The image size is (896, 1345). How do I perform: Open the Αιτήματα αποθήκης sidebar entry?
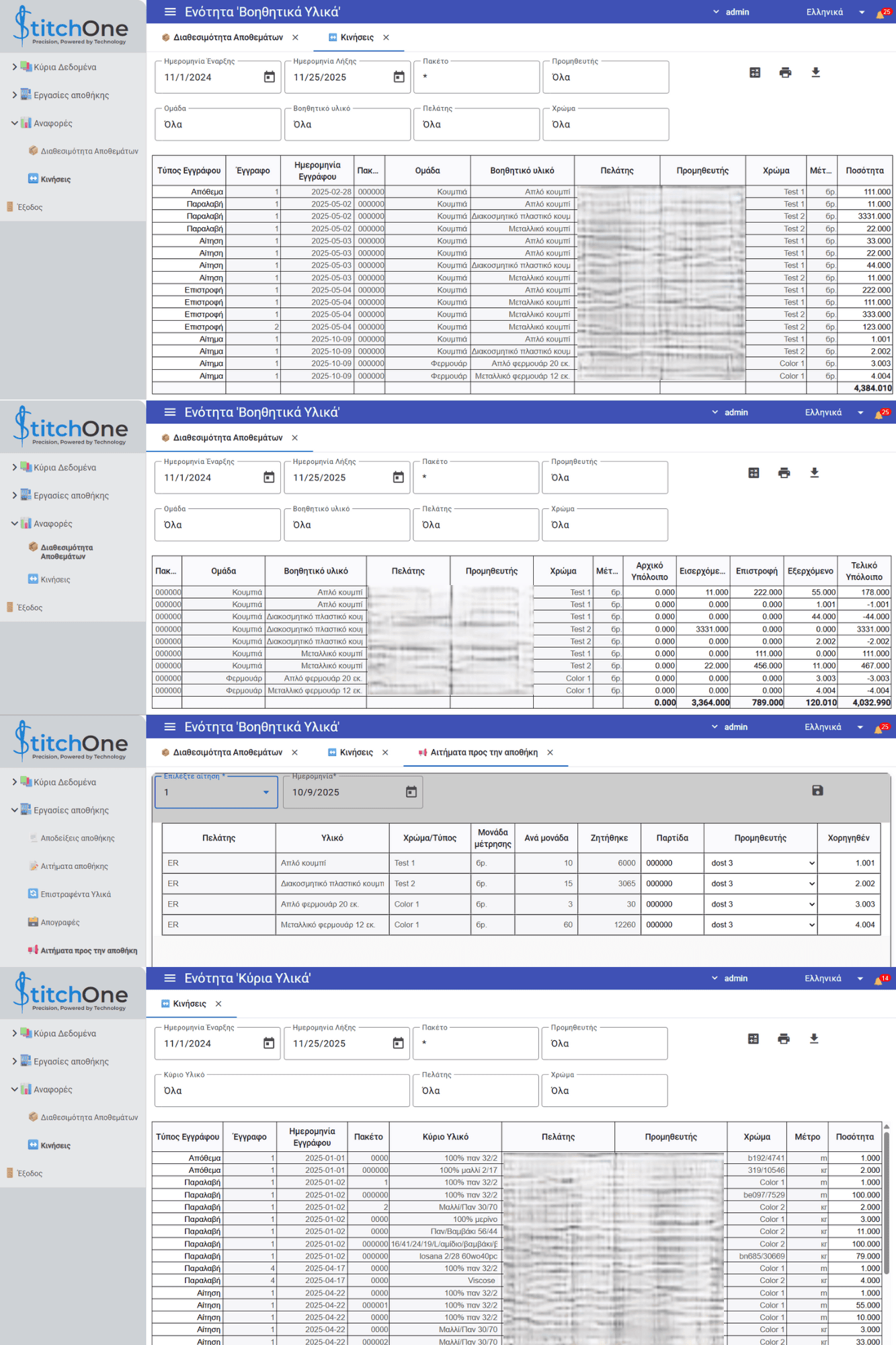(x=74, y=867)
